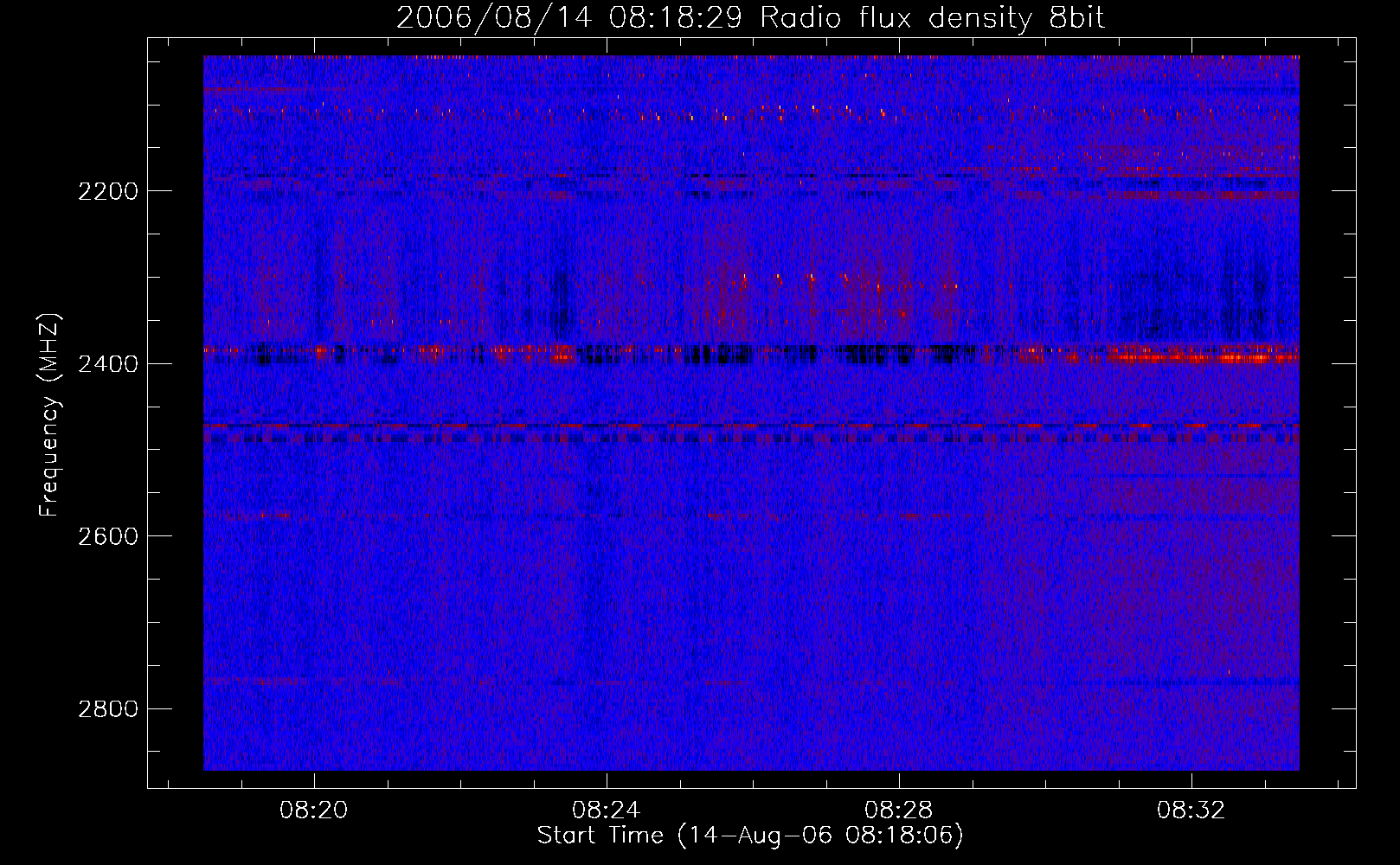Click the plot title "2006/08/14 08:18:29 Radio flux density 8bit"
This screenshot has height=865, width=1400.
point(750,18)
